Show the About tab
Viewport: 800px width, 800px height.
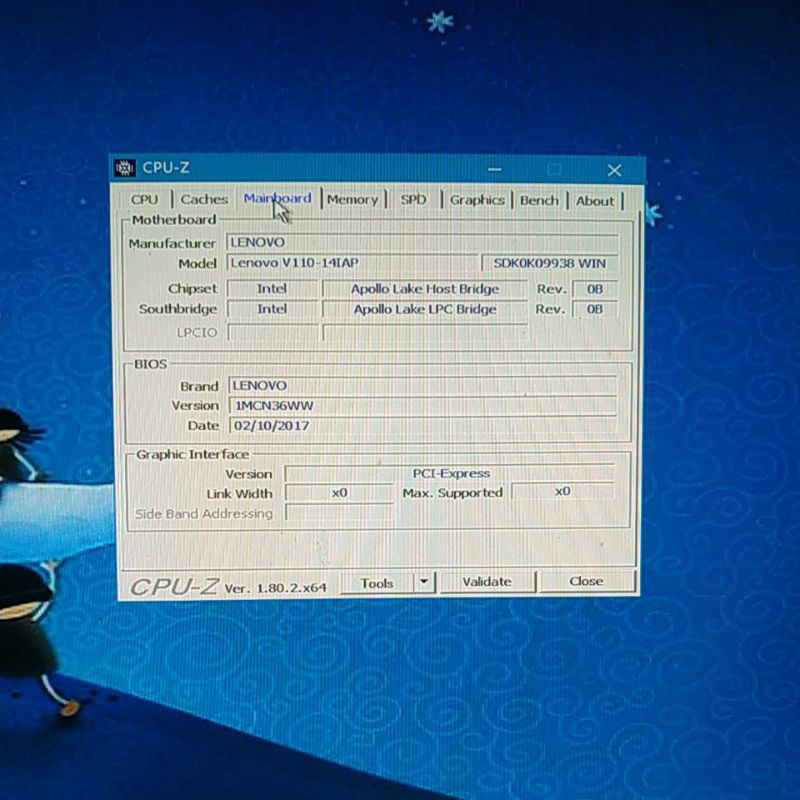595,201
